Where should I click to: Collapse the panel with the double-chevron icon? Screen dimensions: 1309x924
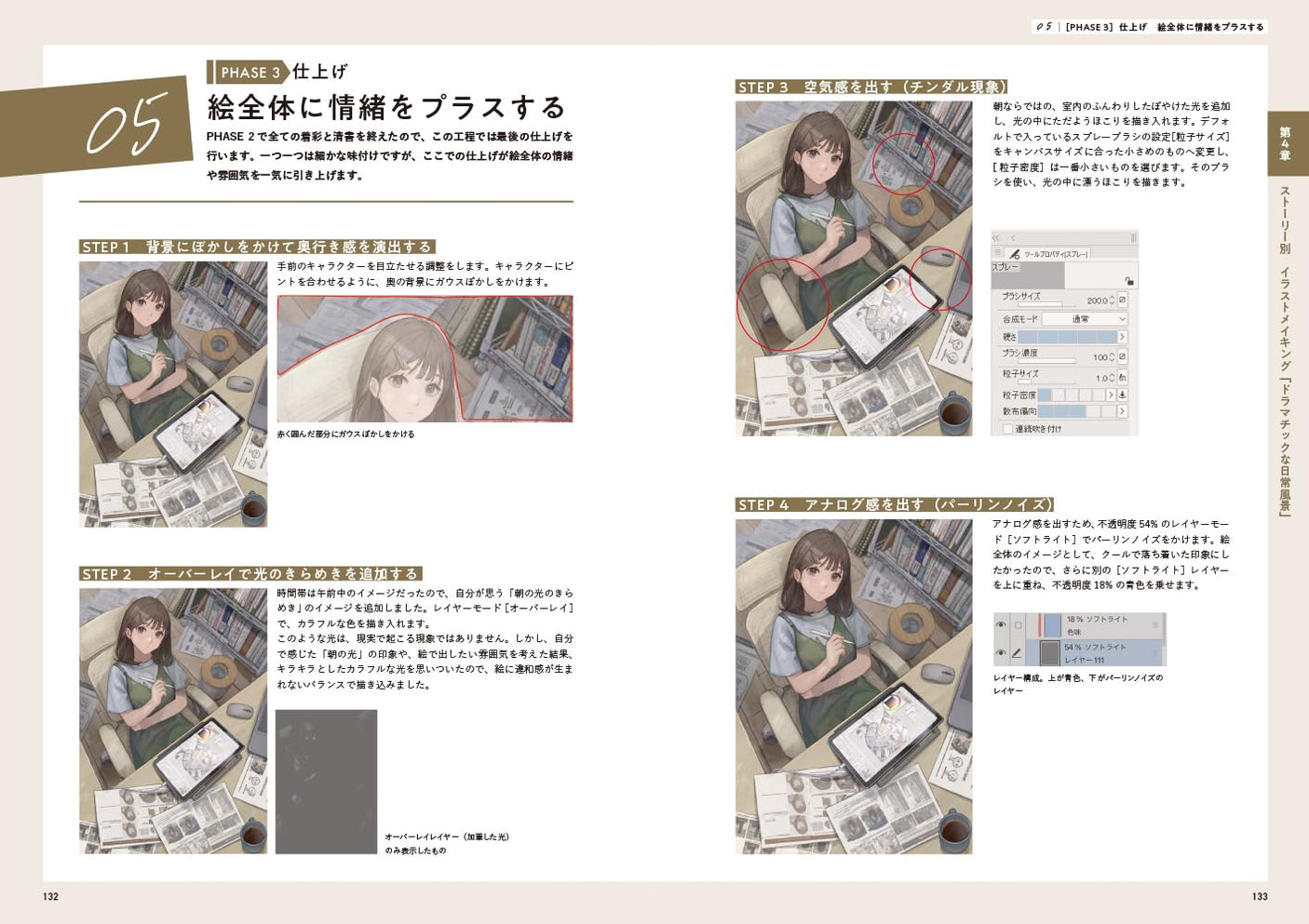pos(995,236)
